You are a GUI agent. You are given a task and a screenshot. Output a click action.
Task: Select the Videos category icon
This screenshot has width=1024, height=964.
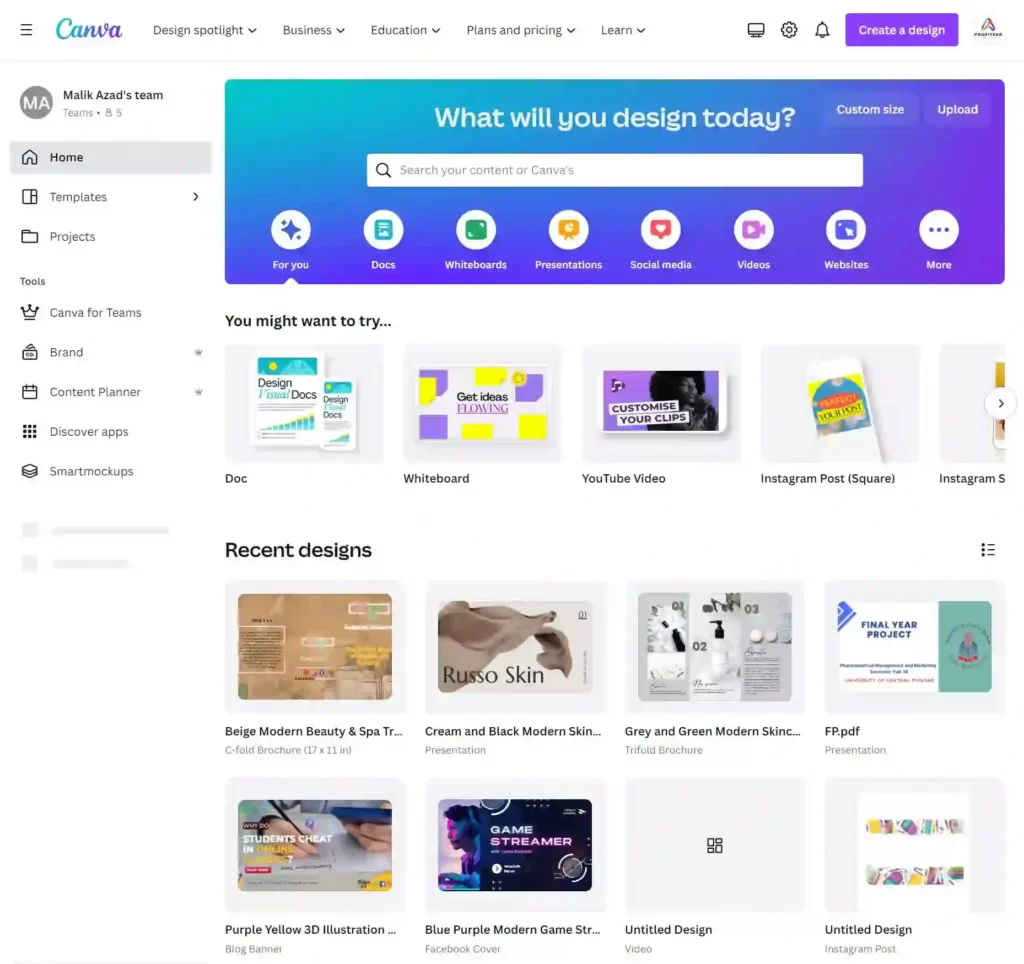point(754,230)
